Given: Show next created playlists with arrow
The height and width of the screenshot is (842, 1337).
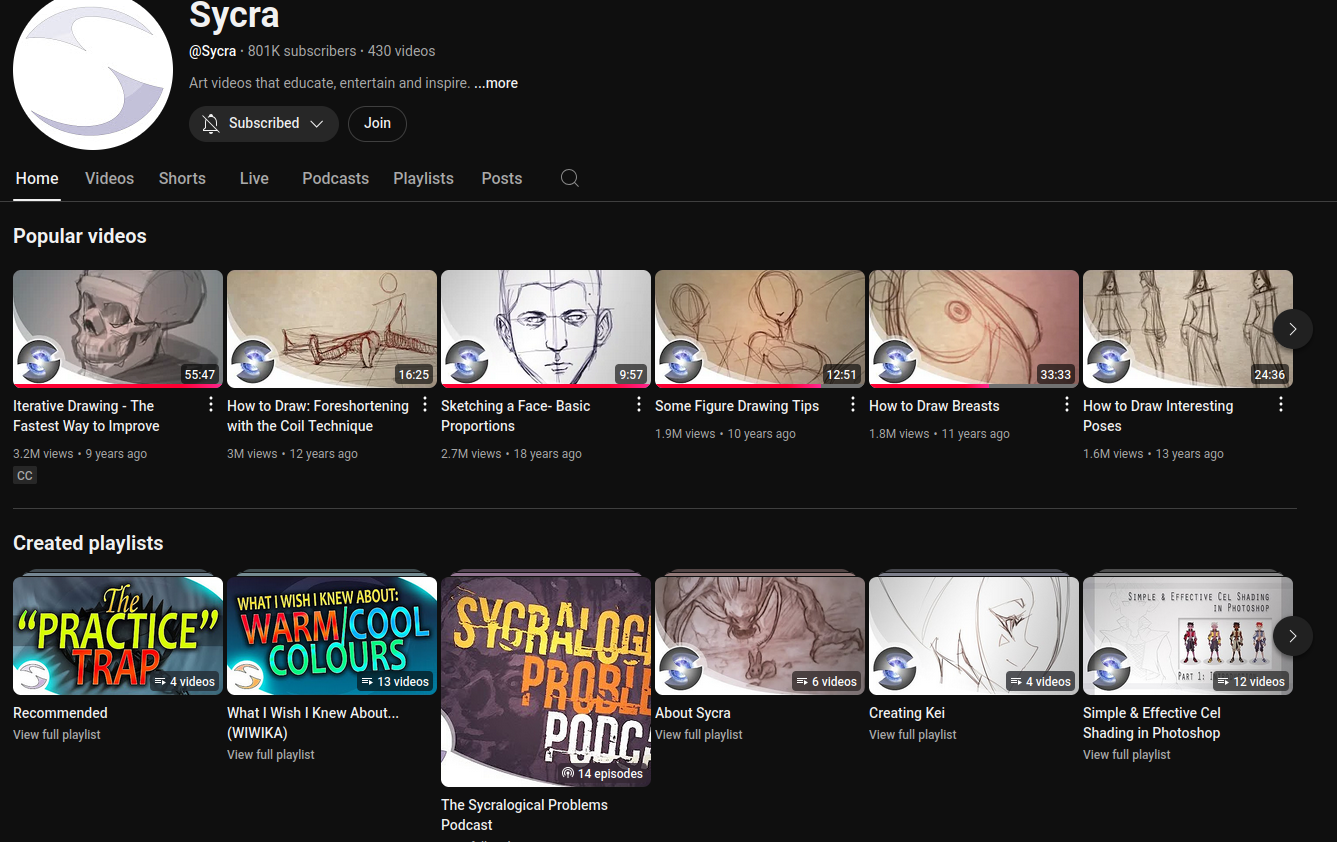Looking at the screenshot, I should (1293, 636).
